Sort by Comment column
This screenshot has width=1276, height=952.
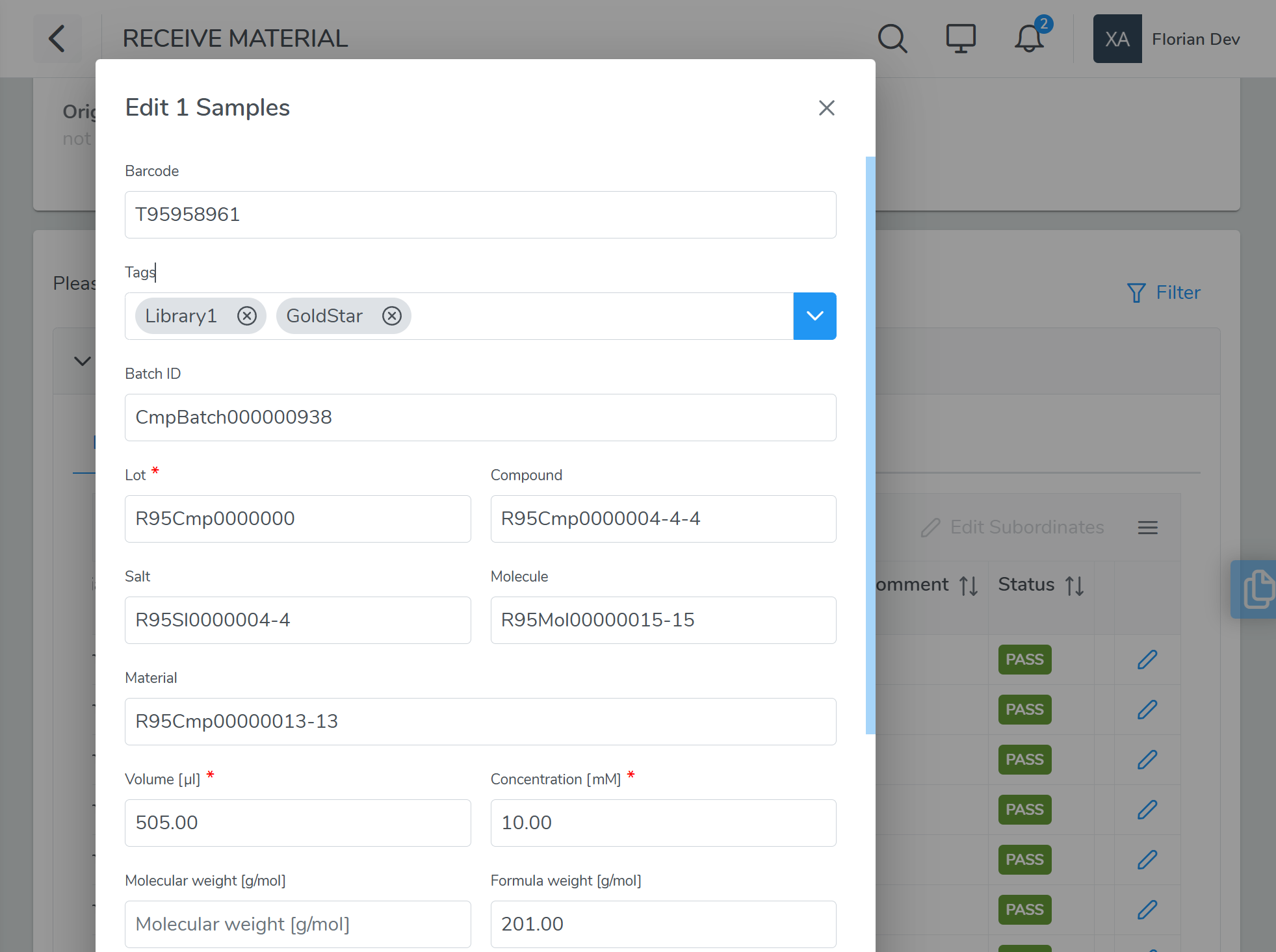(x=969, y=585)
